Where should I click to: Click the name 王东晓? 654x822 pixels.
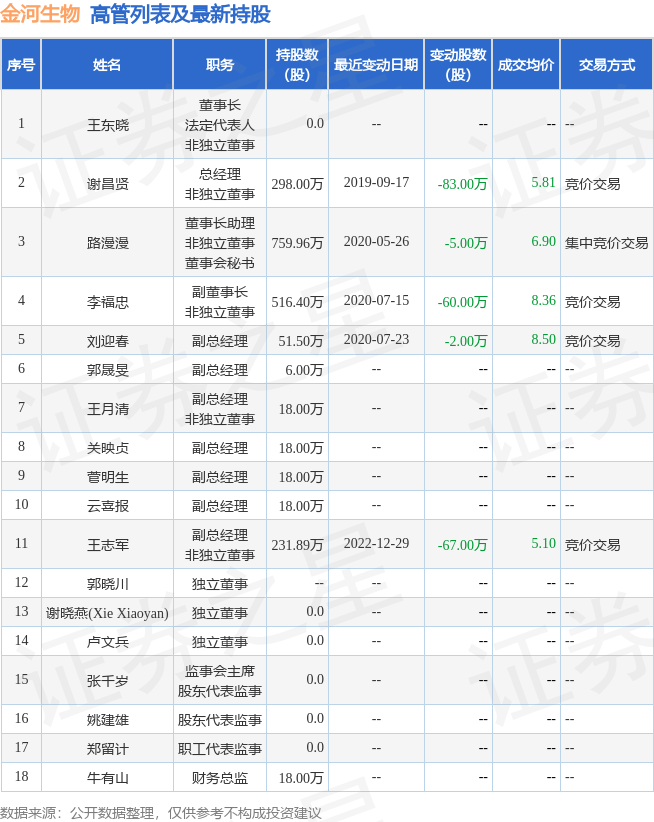107,125
